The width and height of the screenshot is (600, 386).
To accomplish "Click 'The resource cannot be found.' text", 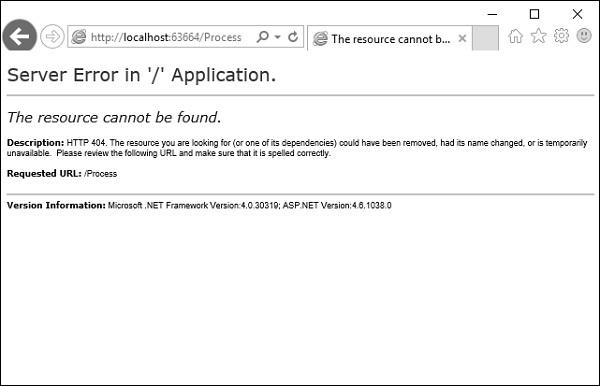I will (114, 117).
